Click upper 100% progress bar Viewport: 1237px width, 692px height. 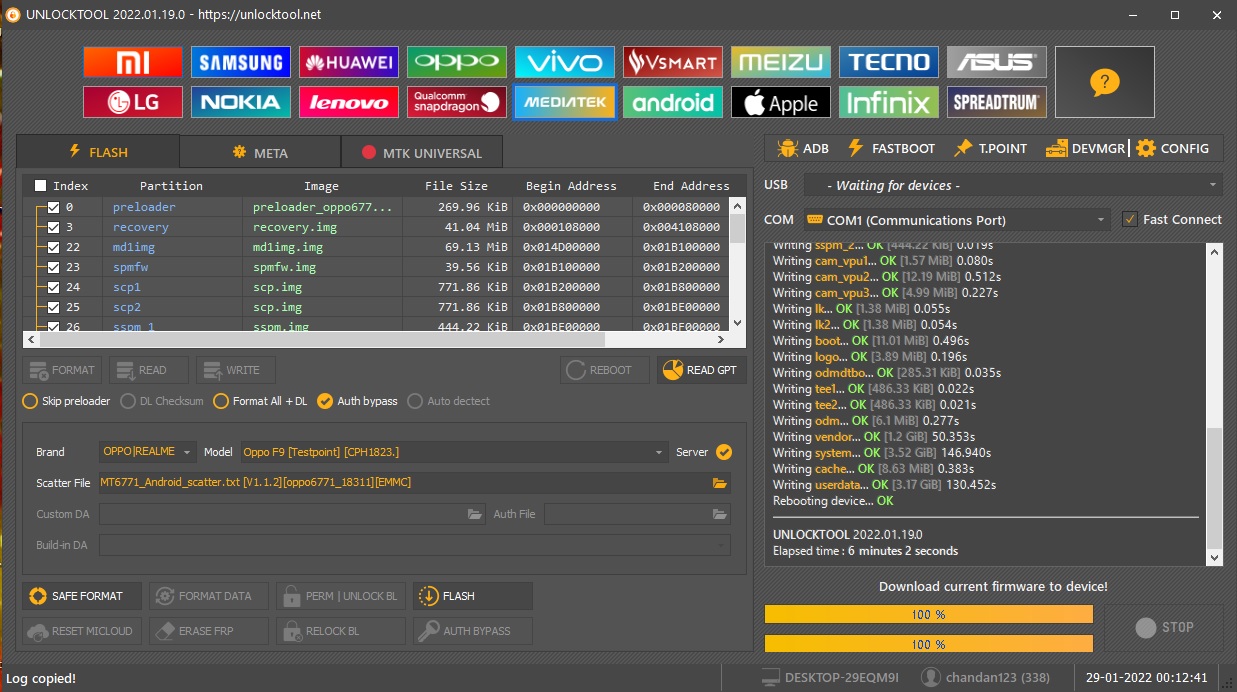point(928,614)
